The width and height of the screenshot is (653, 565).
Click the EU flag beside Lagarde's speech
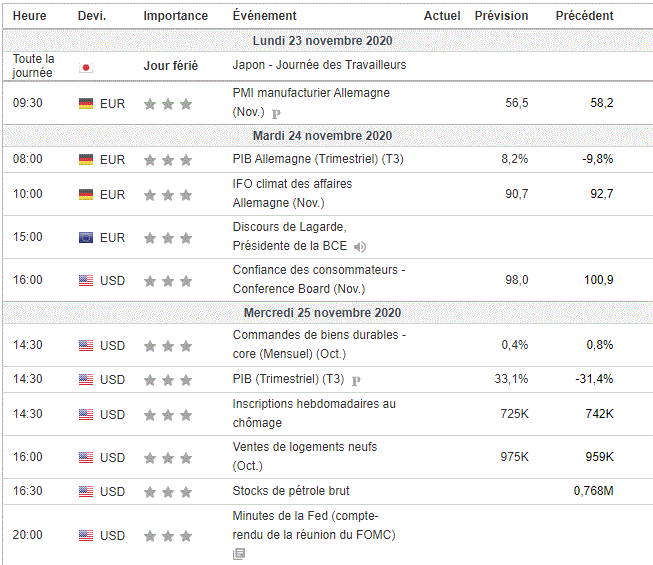(x=86, y=238)
